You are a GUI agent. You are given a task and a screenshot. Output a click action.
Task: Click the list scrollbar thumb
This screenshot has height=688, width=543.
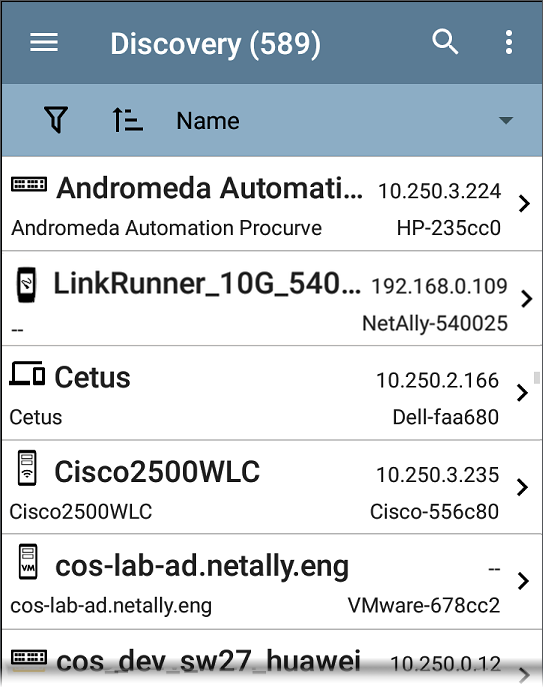coord(536,377)
